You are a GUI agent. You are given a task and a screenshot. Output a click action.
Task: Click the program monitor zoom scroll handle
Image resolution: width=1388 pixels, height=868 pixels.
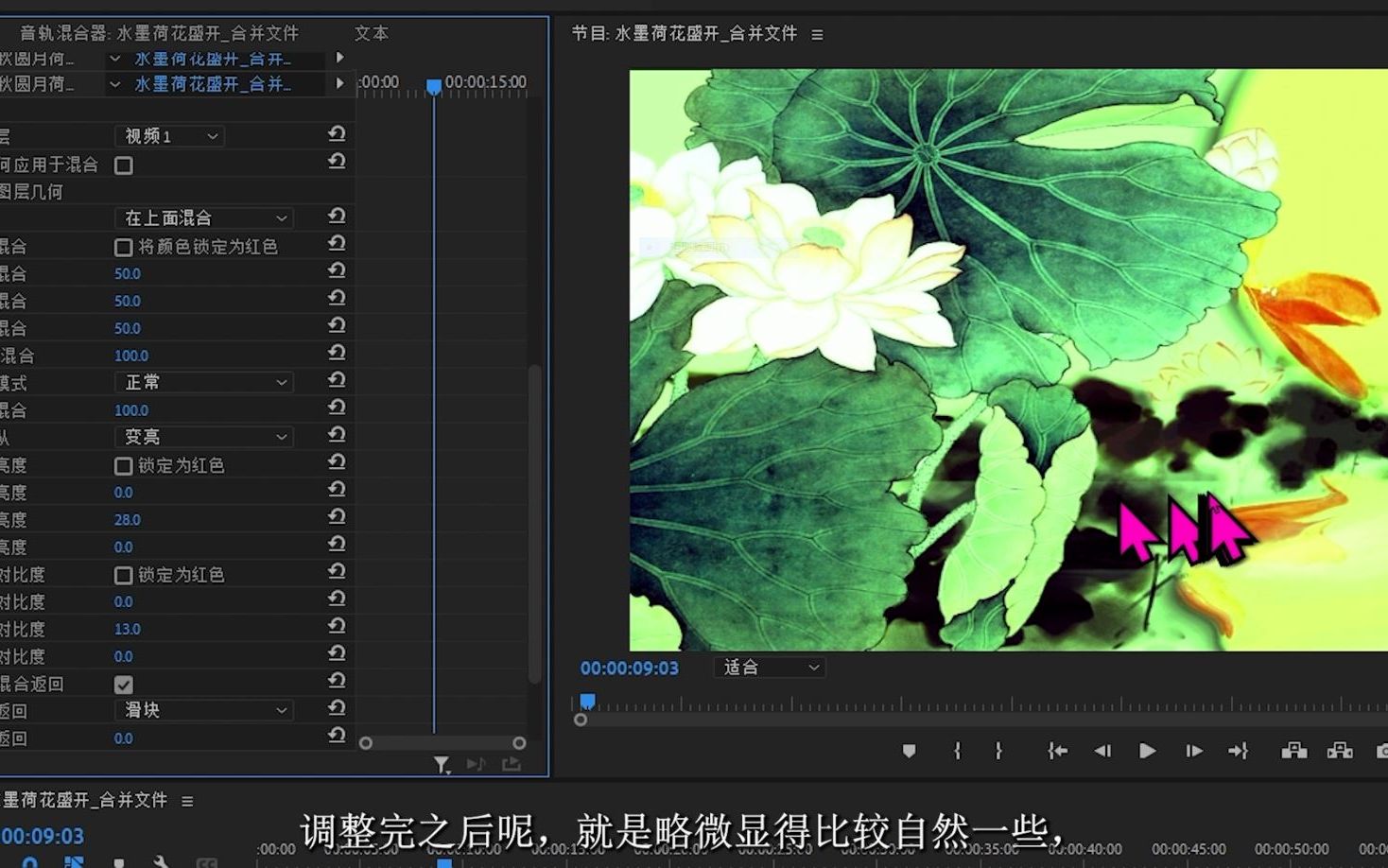click(581, 720)
